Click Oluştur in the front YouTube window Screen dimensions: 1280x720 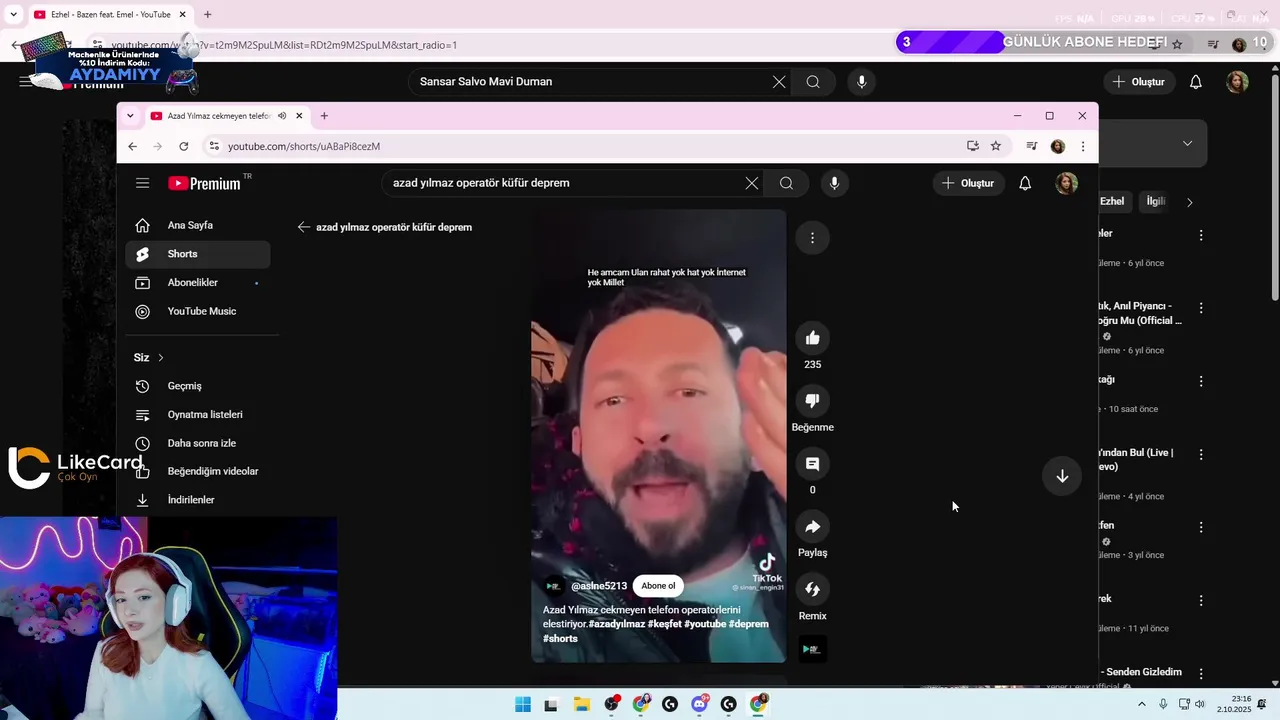(969, 183)
